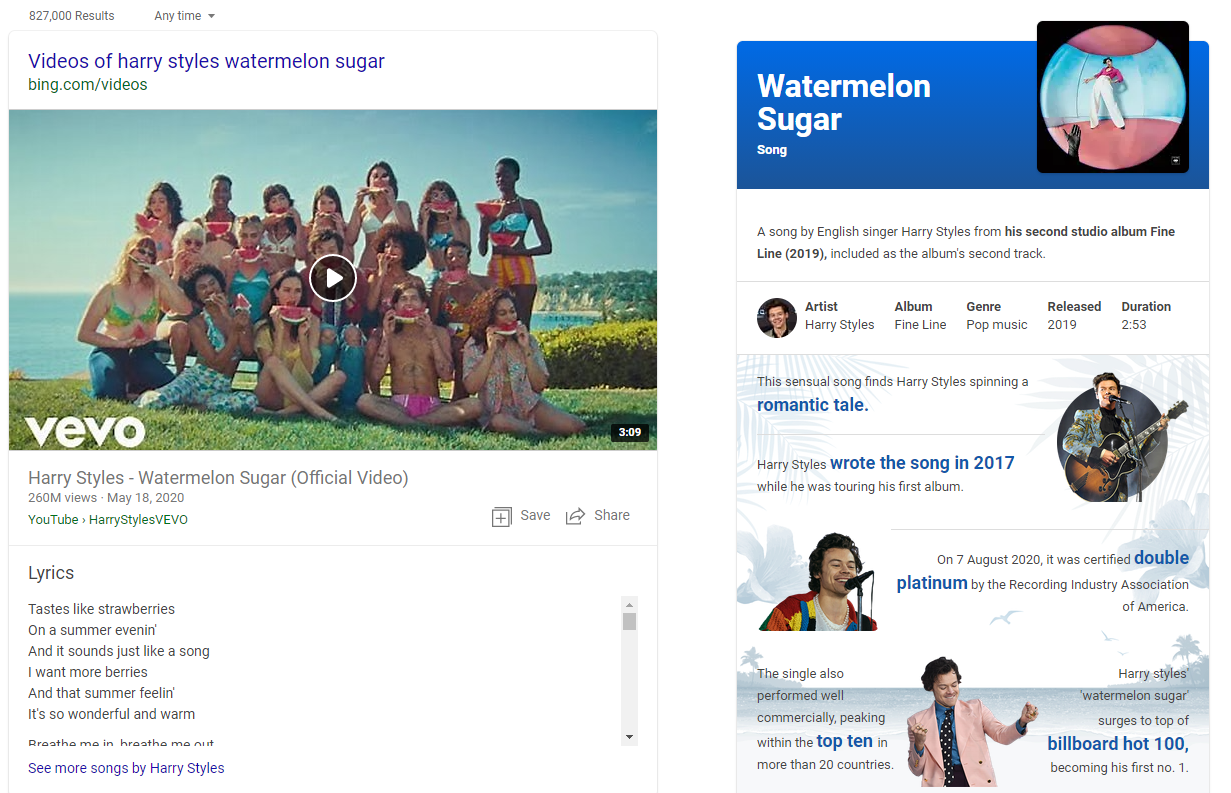
Task: Click the Harry Styles guitar performance photo
Action: pos(1112,437)
